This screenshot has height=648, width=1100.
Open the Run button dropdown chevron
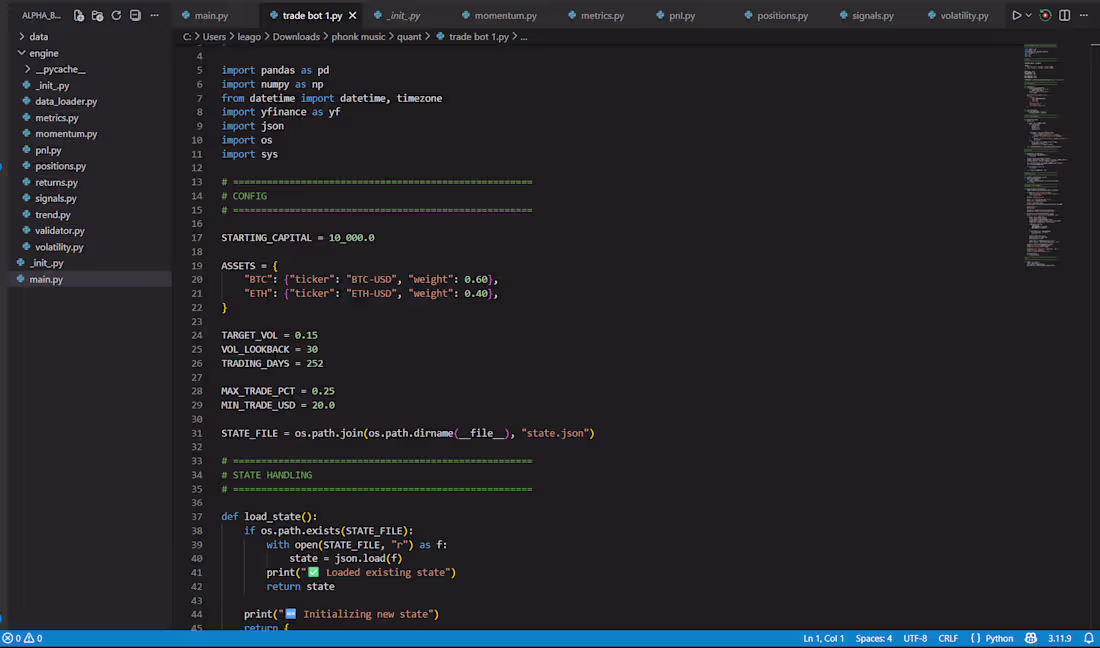coord(1028,15)
